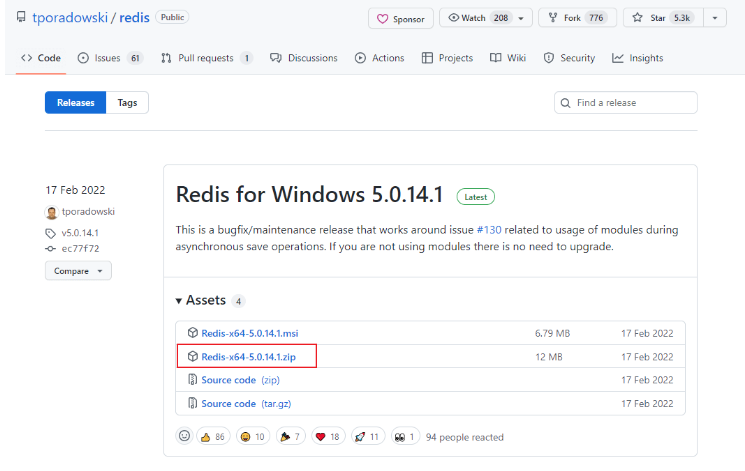Open the Redis for Windows 5.0.14.1 release title
The width and height of the screenshot is (745, 471).
(x=309, y=194)
